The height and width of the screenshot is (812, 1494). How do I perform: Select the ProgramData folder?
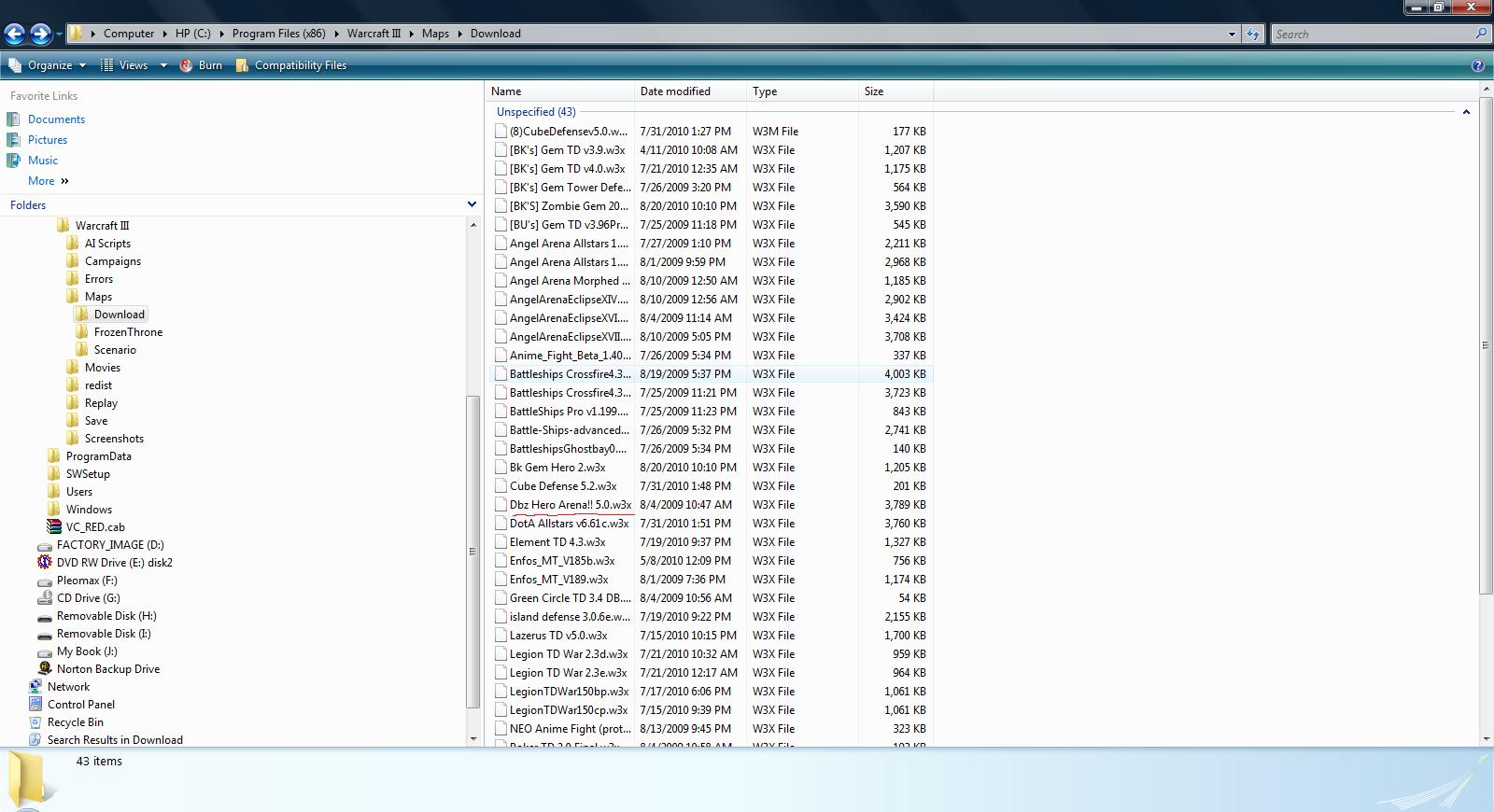point(98,456)
